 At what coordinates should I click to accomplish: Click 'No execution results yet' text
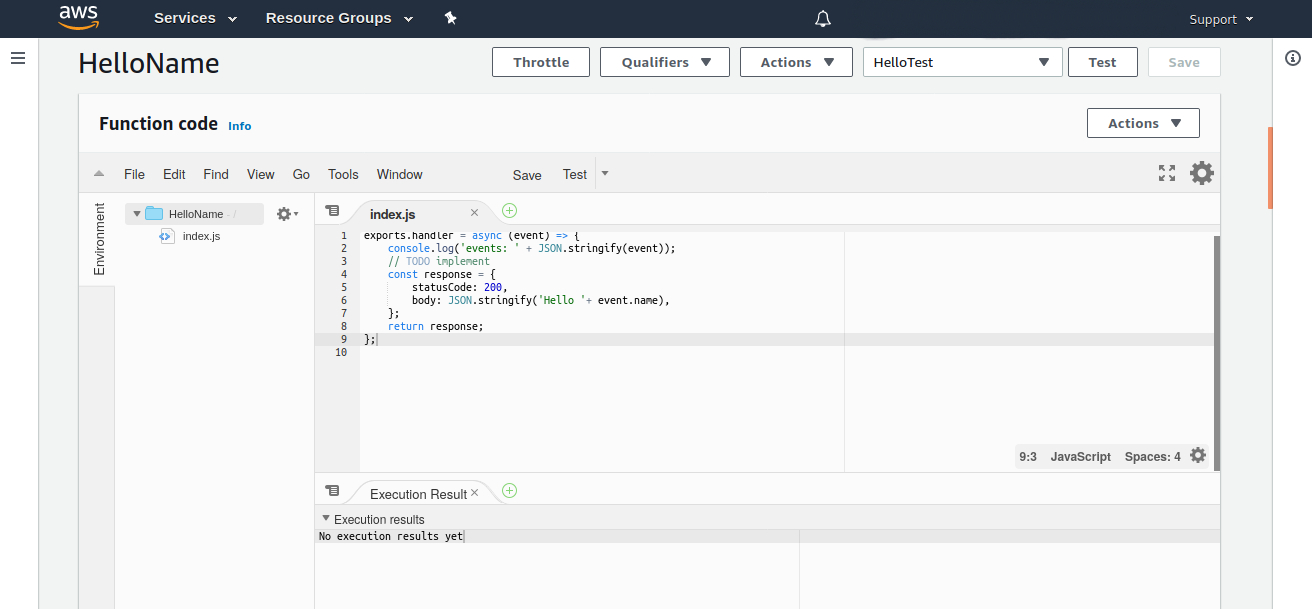pos(391,536)
